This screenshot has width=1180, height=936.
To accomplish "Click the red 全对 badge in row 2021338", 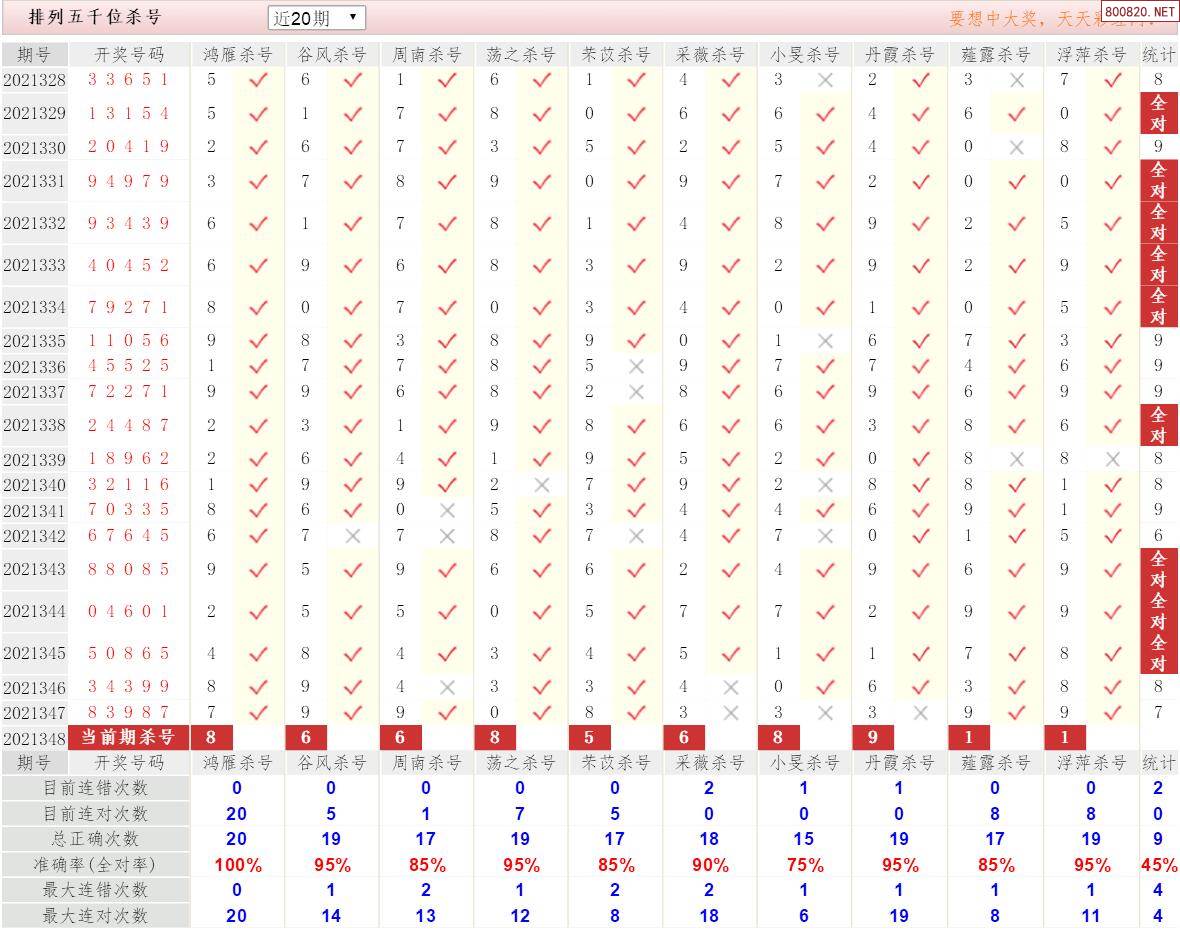I will [x=1158, y=425].
